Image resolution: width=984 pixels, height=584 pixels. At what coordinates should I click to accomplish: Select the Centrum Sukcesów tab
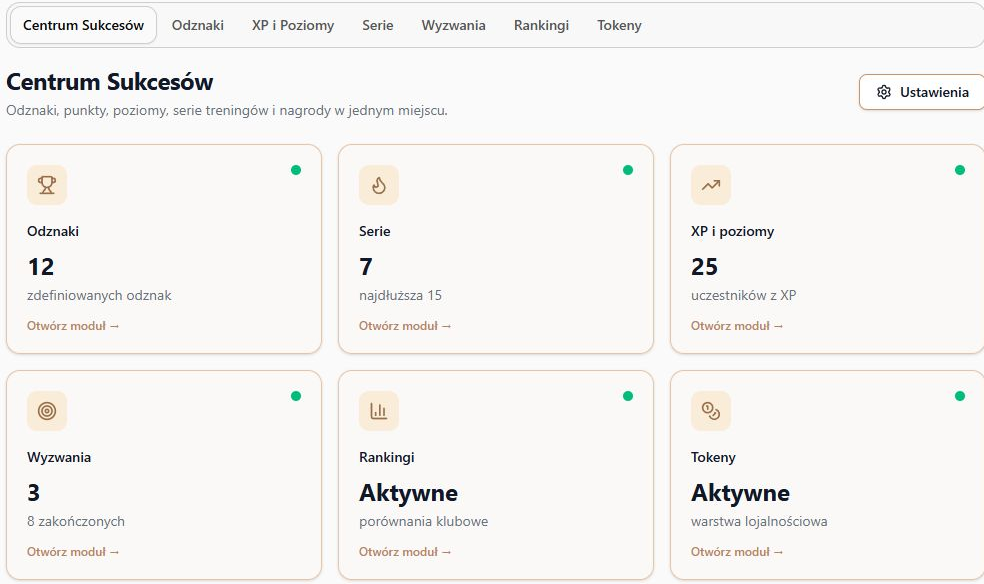click(x=83, y=25)
